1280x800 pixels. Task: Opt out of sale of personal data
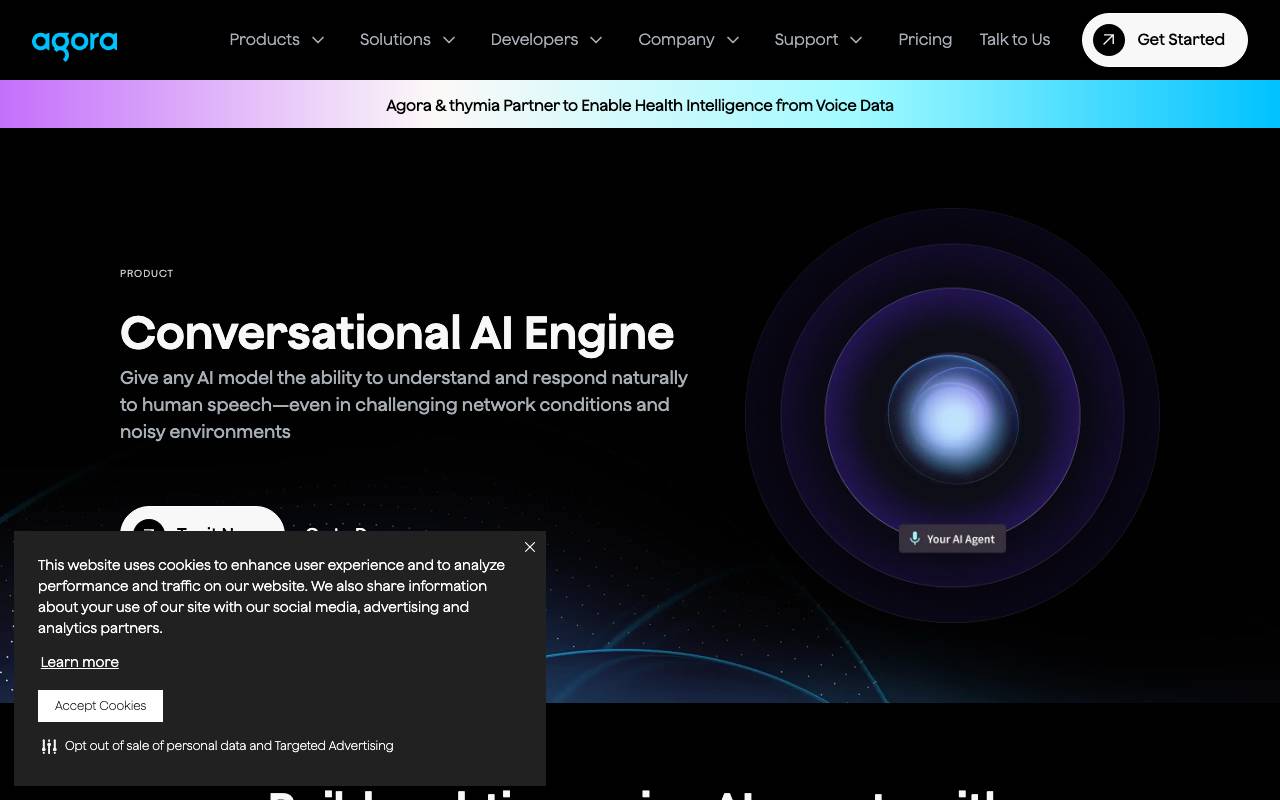click(x=229, y=746)
